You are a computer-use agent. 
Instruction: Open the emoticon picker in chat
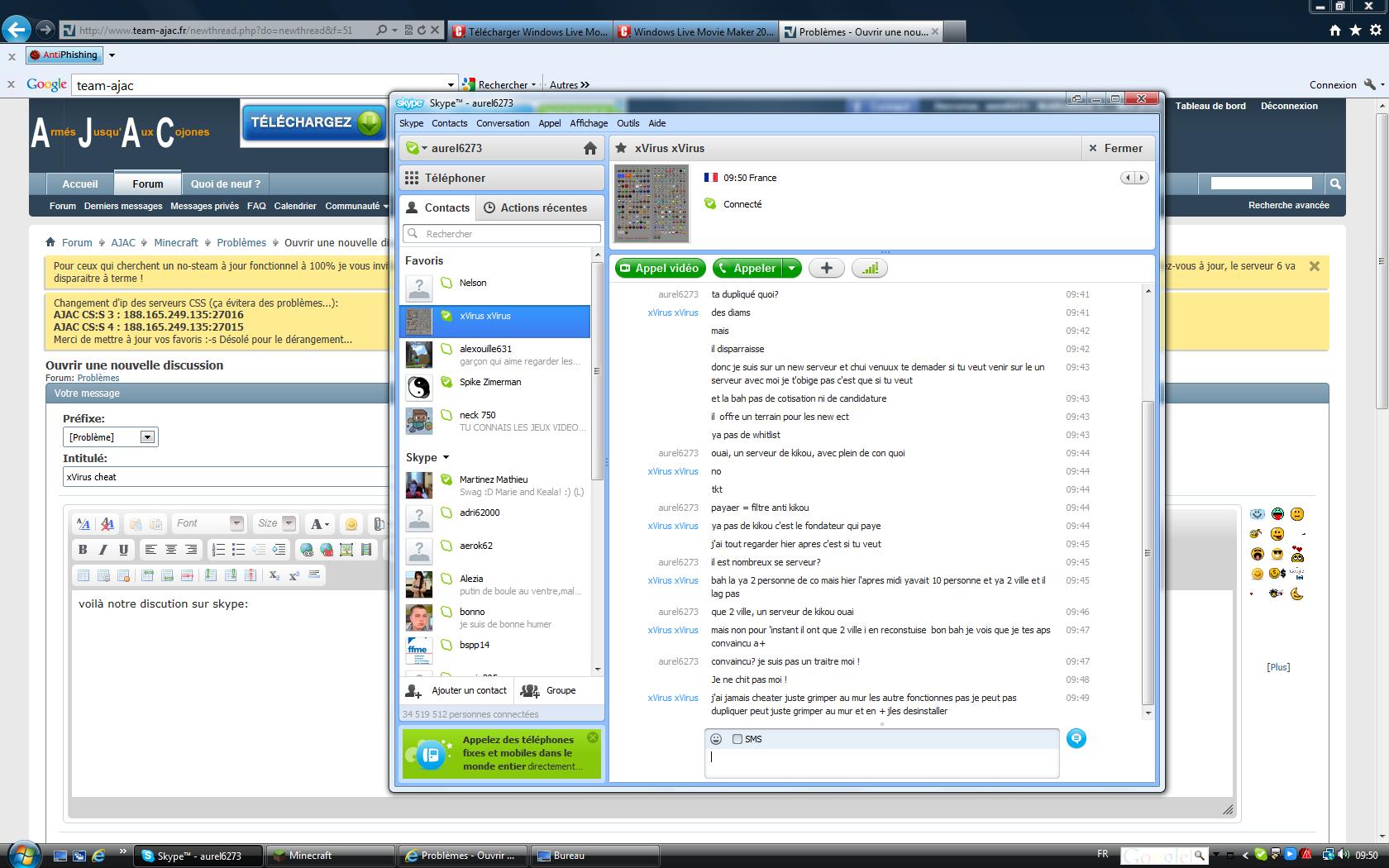tap(716, 739)
